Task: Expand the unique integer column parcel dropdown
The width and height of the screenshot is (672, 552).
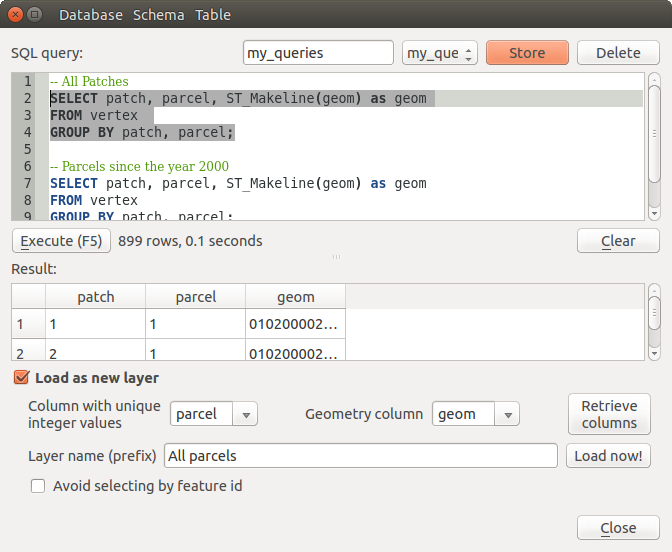Action: click(x=214, y=414)
